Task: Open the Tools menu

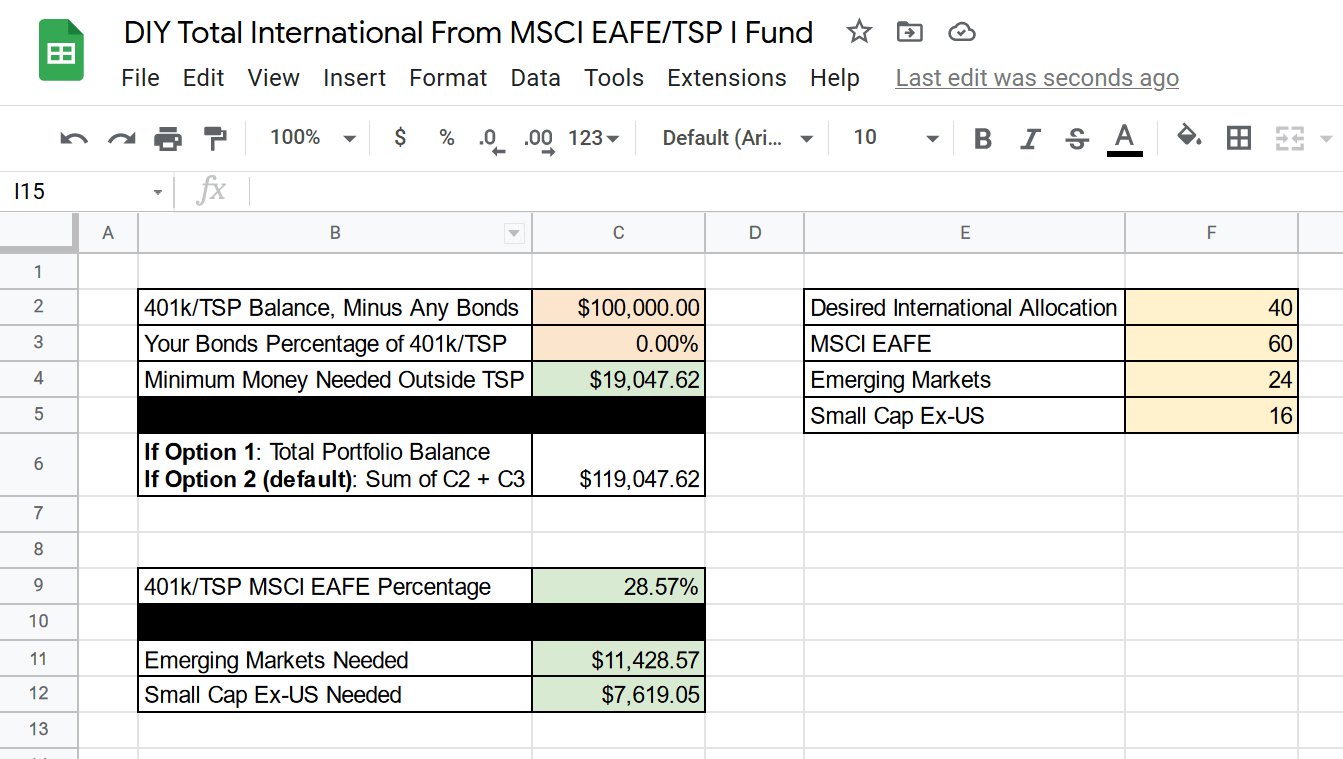Action: tap(614, 78)
